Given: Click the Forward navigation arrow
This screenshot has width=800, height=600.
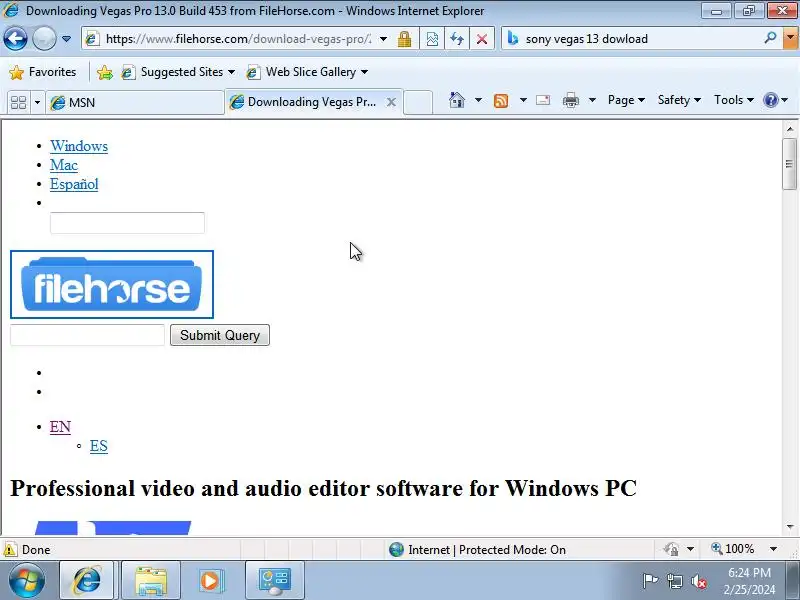Looking at the screenshot, I should pos(44,39).
